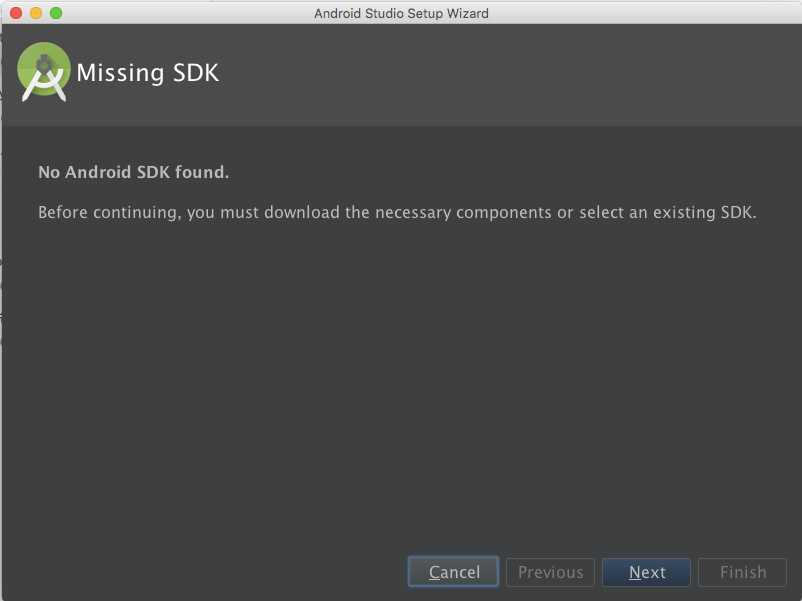Dismiss the wizard with Cancel

(x=453, y=572)
